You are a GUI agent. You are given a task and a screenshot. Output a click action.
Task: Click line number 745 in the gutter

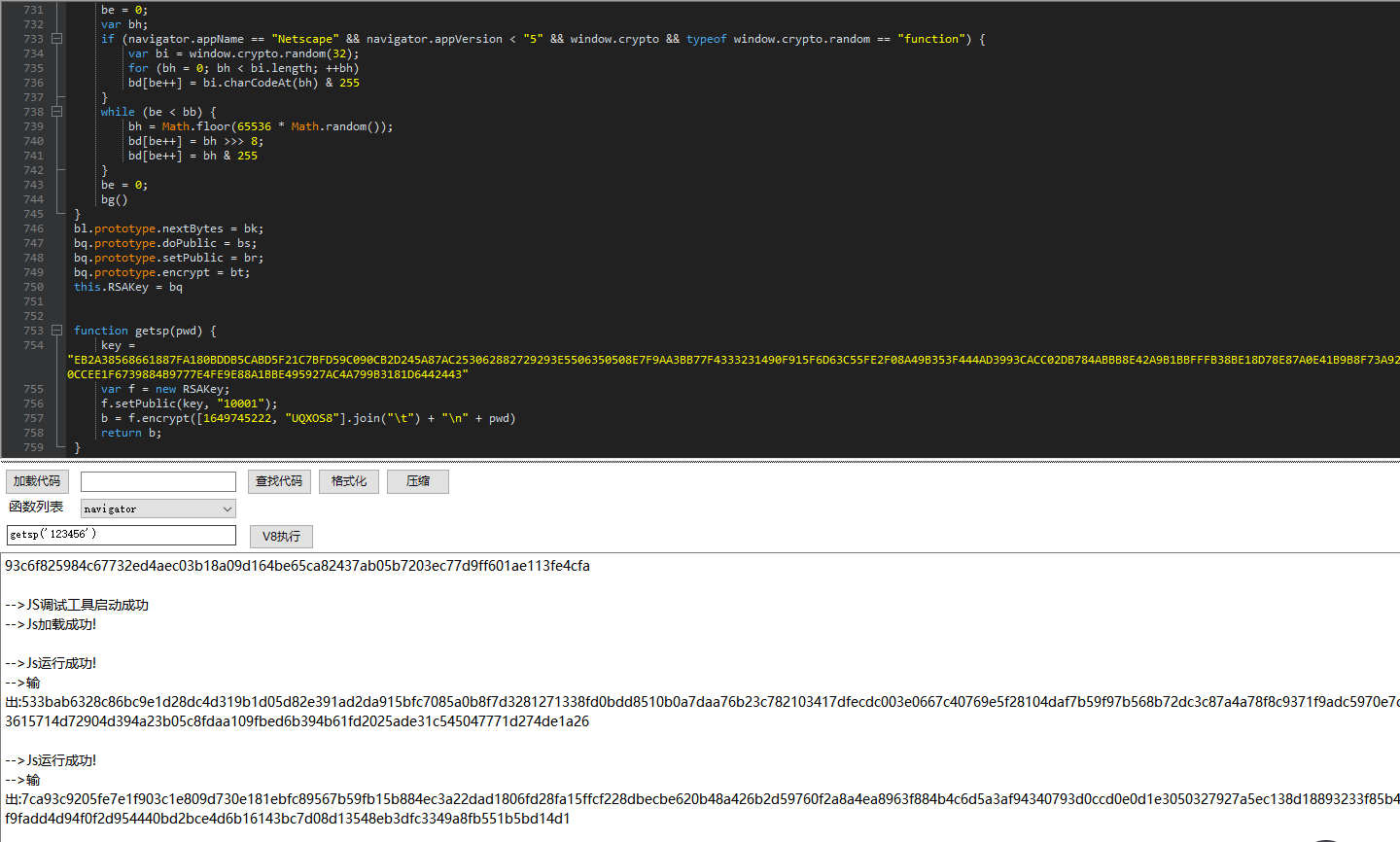coord(33,214)
